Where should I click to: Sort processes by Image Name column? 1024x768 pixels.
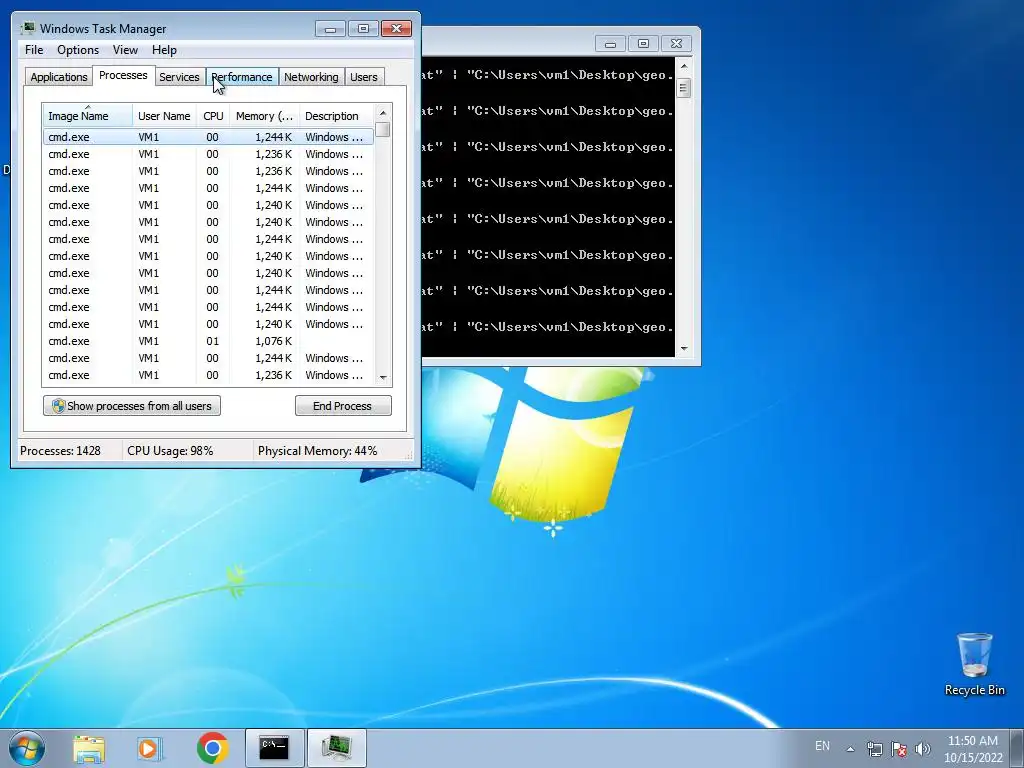pyautogui.click(x=88, y=116)
